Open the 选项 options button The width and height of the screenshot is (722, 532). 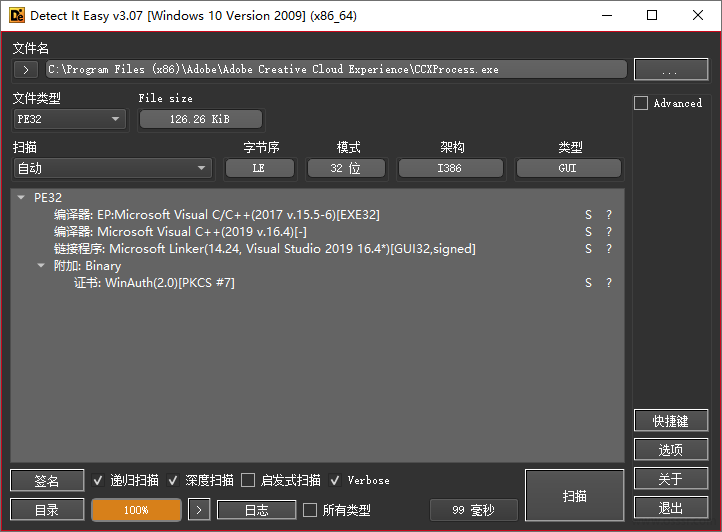click(x=670, y=450)
